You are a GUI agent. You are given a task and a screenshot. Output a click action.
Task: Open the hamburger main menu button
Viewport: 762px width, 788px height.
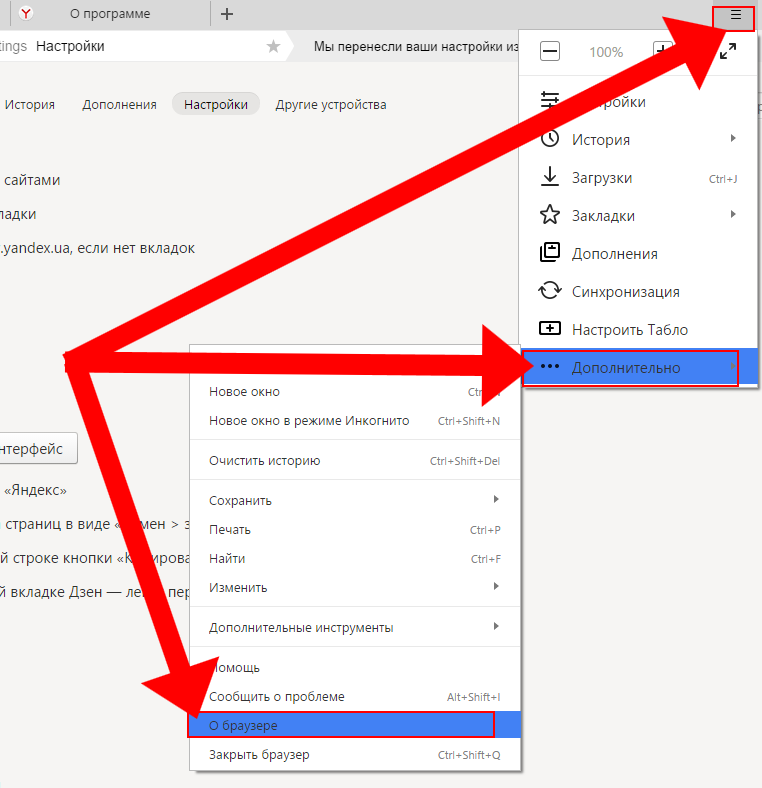[736, 15]
